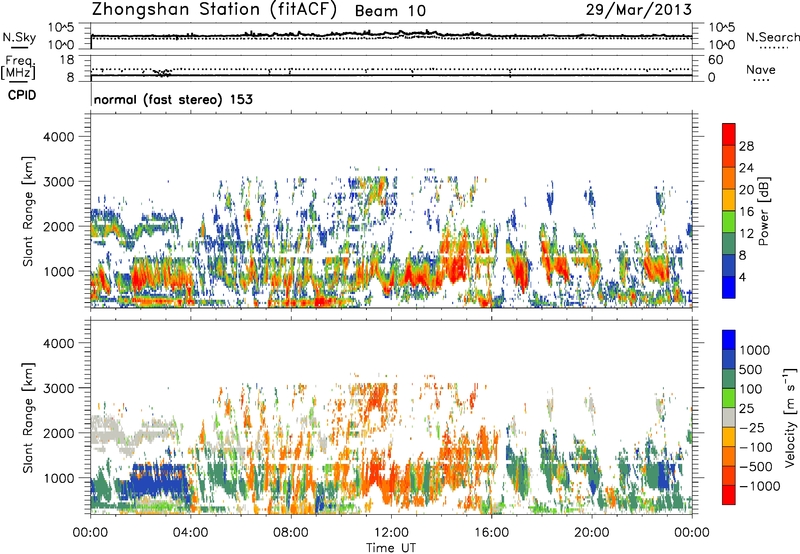Select the "12" label on Power scale

746,234
